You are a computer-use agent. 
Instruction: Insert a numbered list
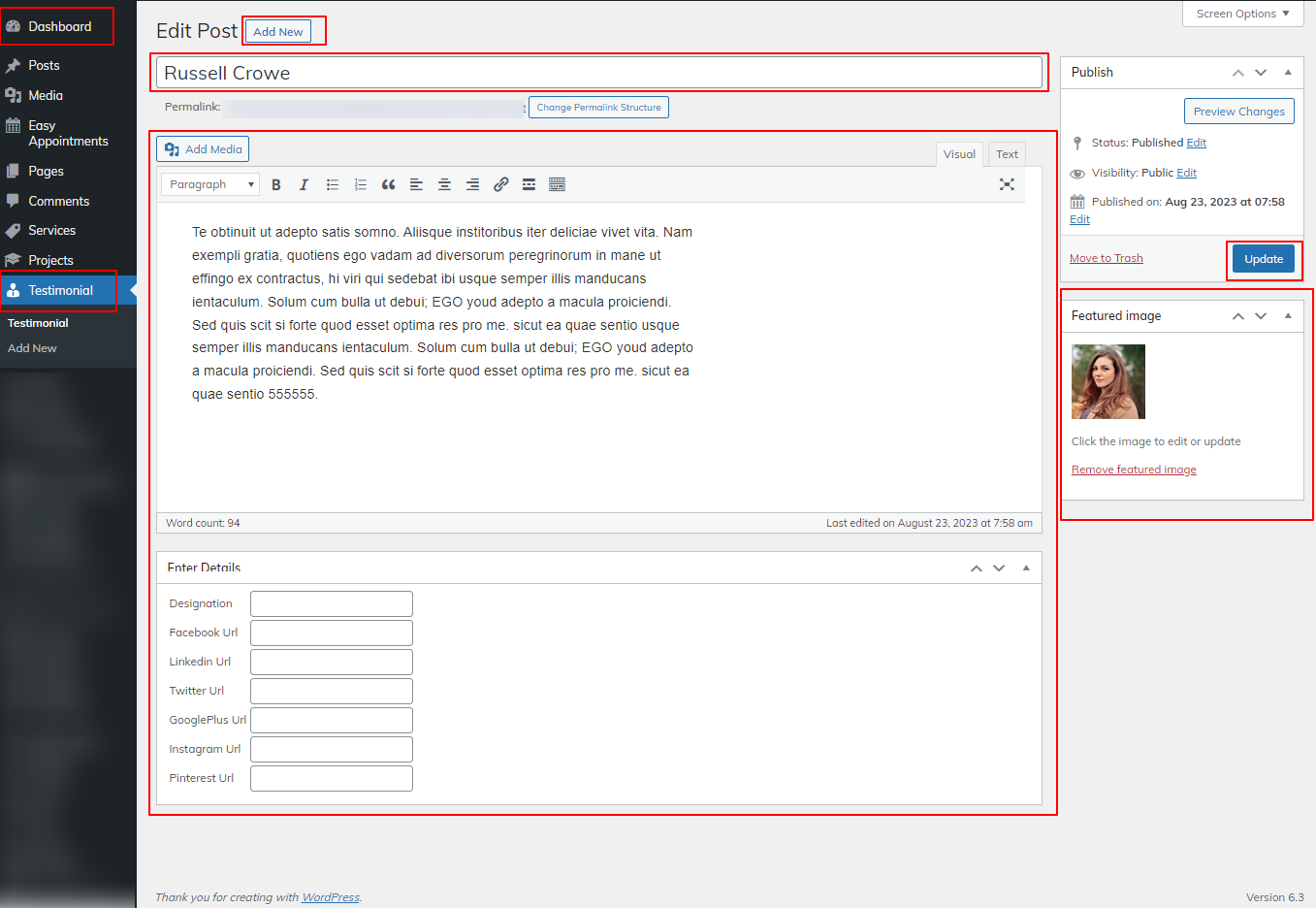360,184
